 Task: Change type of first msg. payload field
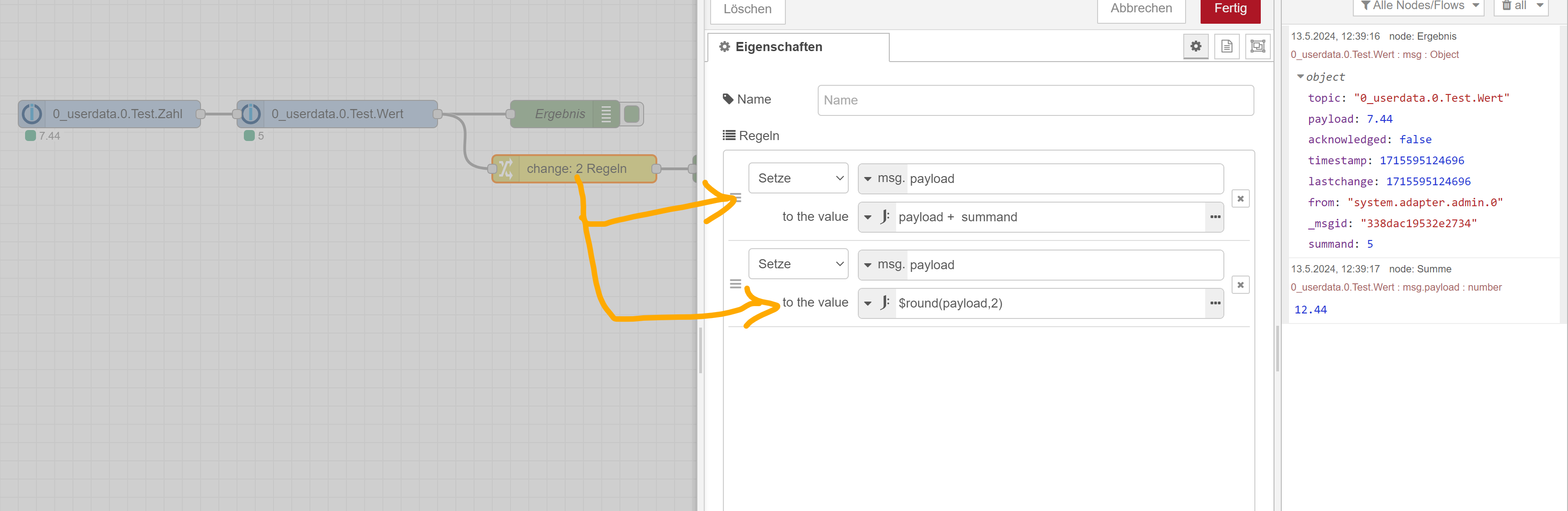pos(882,178)
